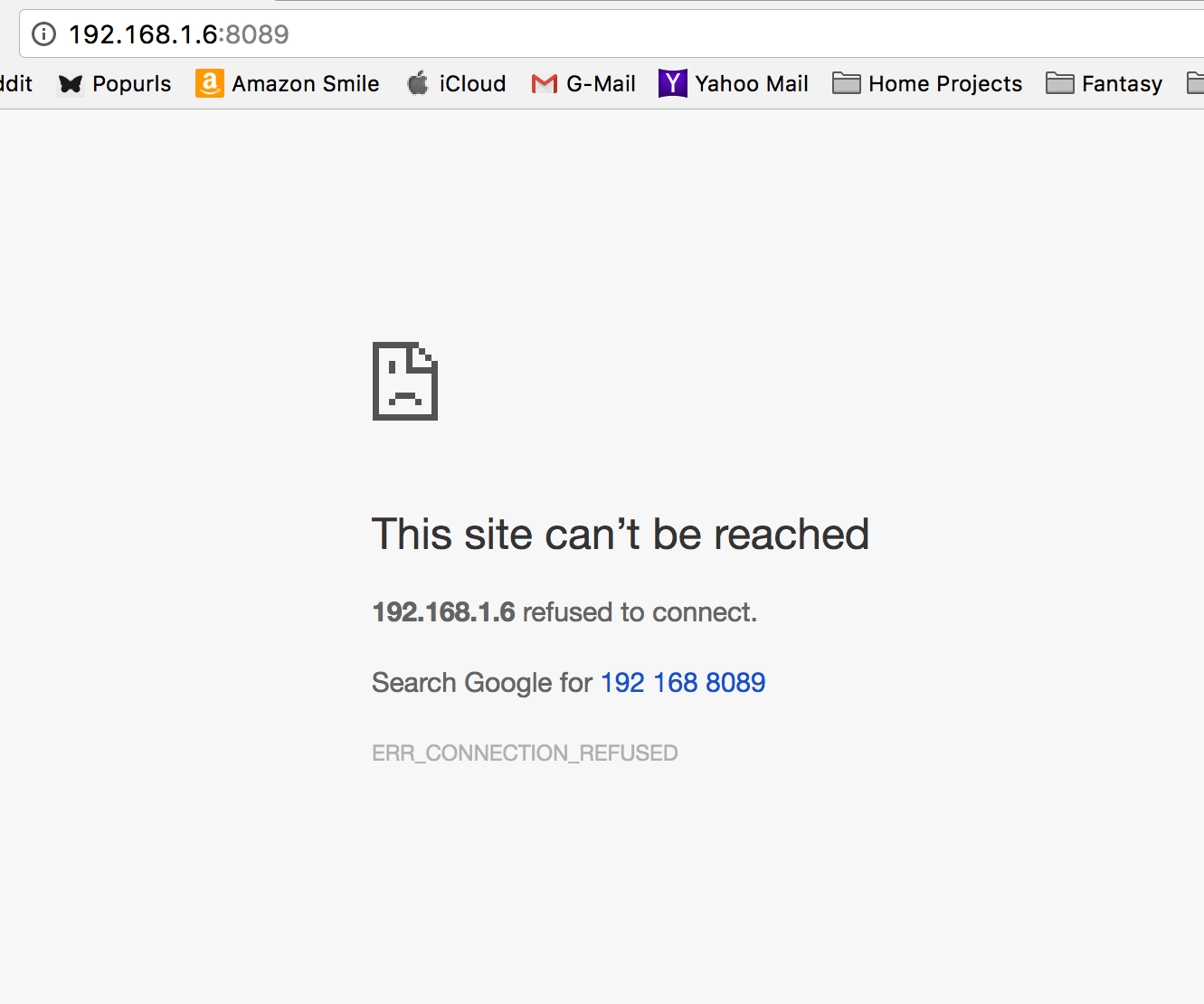The width and height of the screenshot is (1204, 1004).
Task: Go to the iCloud bookmark text
Action: pyautogui.click(x=472, y=84)
